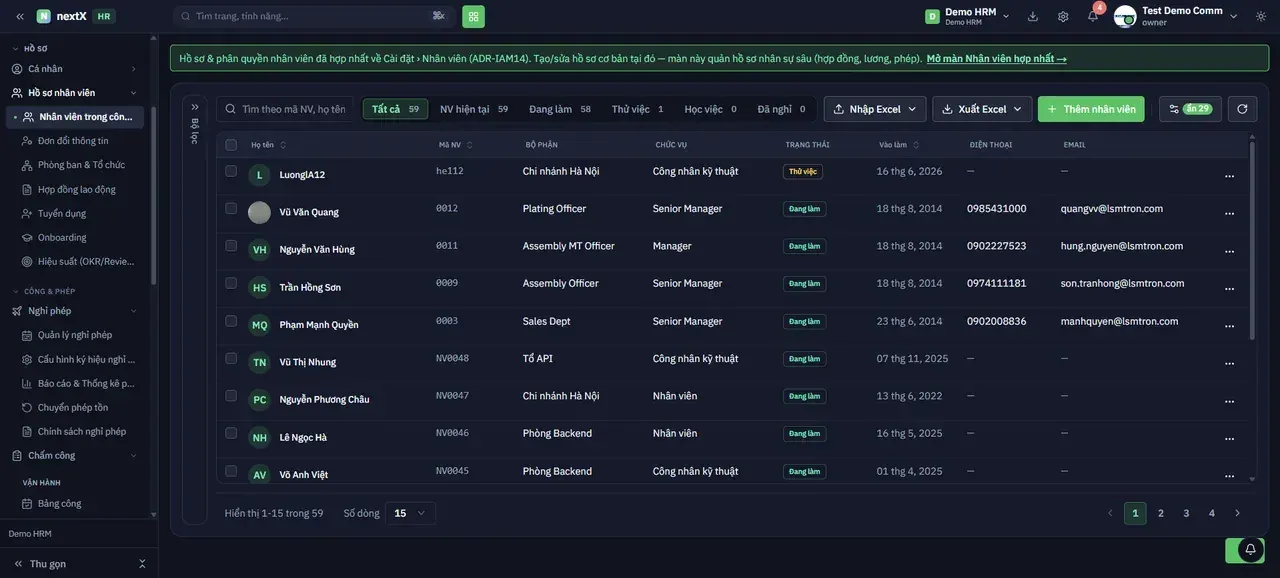Open the Test Demo Comm user avatar
This screenshot has height=578, width=1280.
pos(1125,16)
